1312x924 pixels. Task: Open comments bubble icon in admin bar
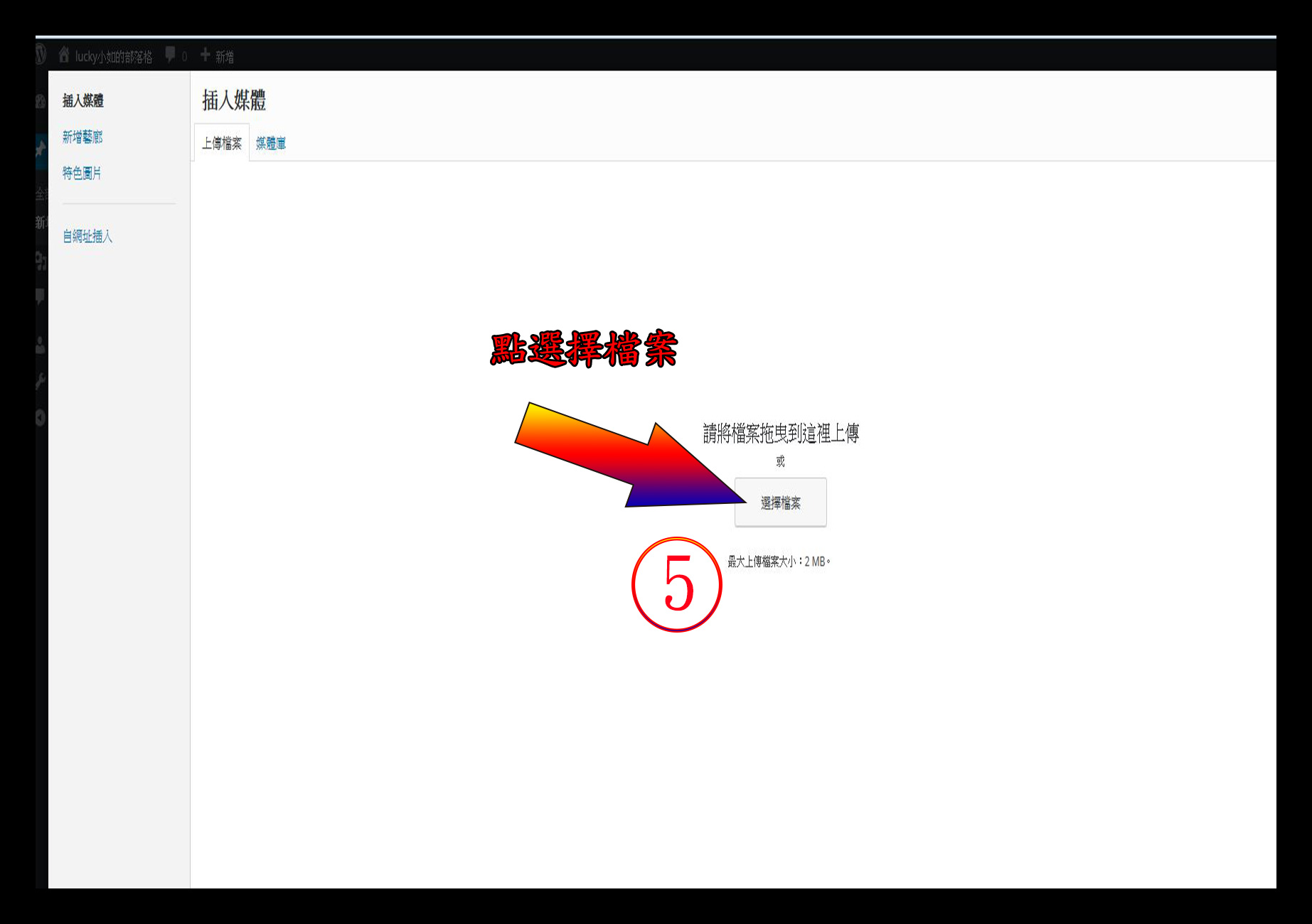pyautogui.click(x=170, y=55)
